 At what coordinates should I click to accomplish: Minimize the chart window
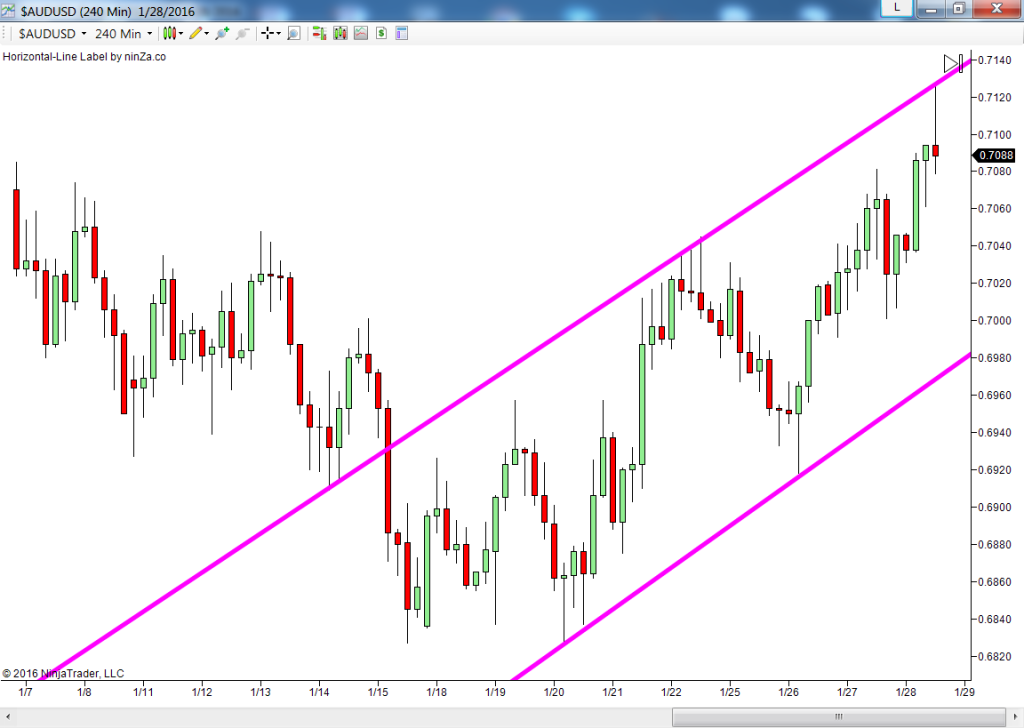932,8
